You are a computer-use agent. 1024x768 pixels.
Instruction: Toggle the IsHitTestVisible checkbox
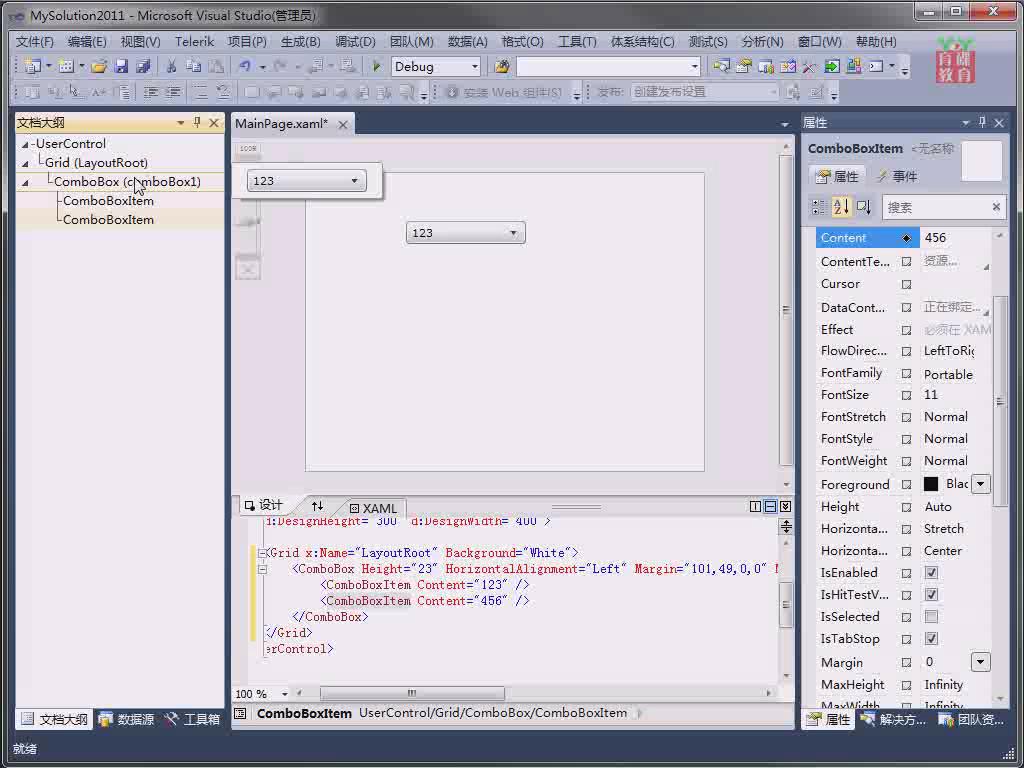pyautogui.click(x=931, y=595)
